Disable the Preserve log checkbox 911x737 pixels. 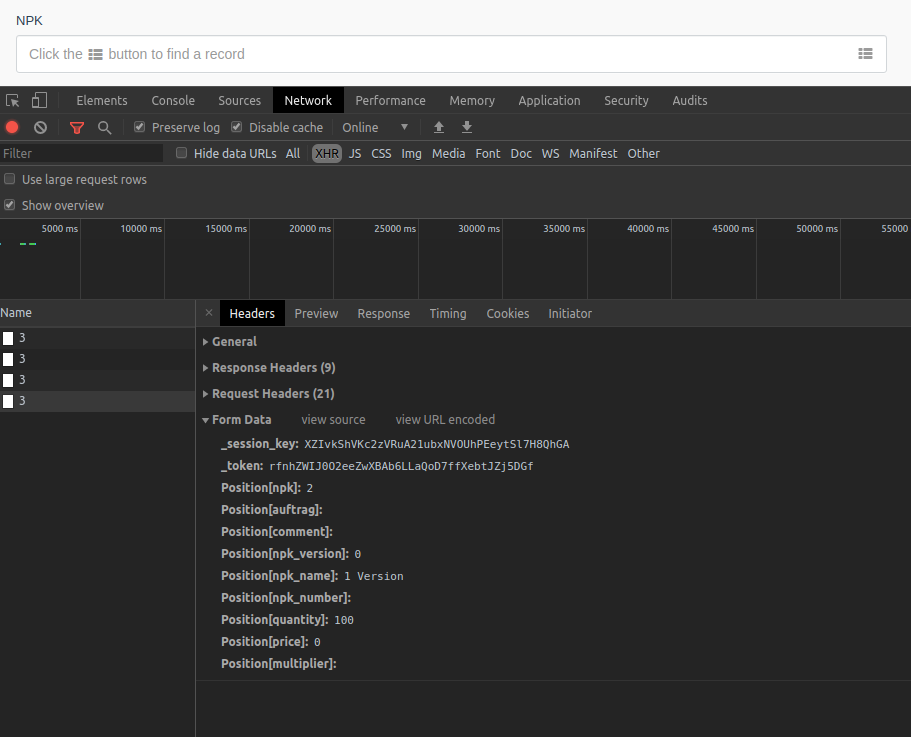139,127
